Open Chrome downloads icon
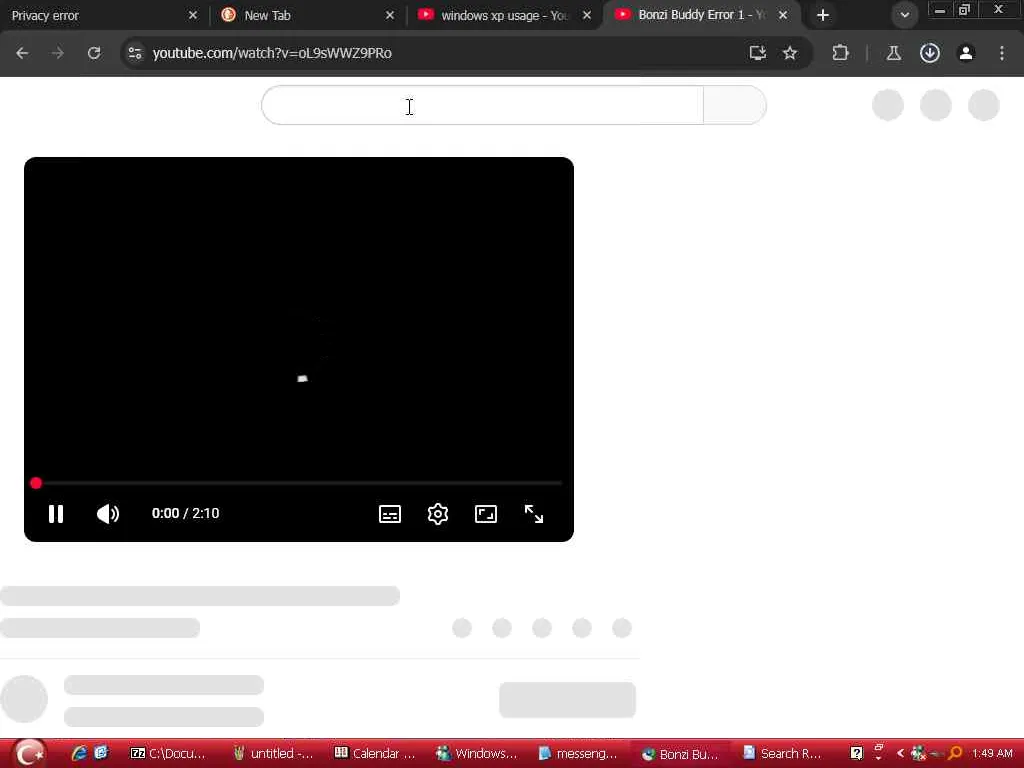This screenshot has width=1024, height=768. point(930,53)
